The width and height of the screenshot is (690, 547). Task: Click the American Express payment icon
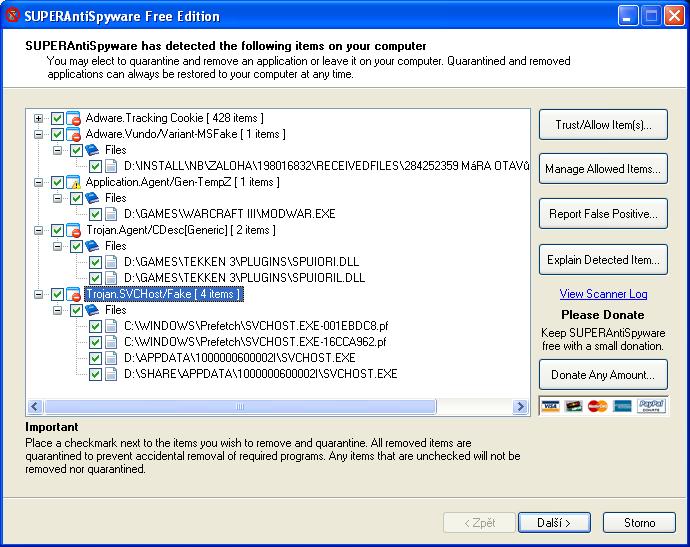click(622, 406)
